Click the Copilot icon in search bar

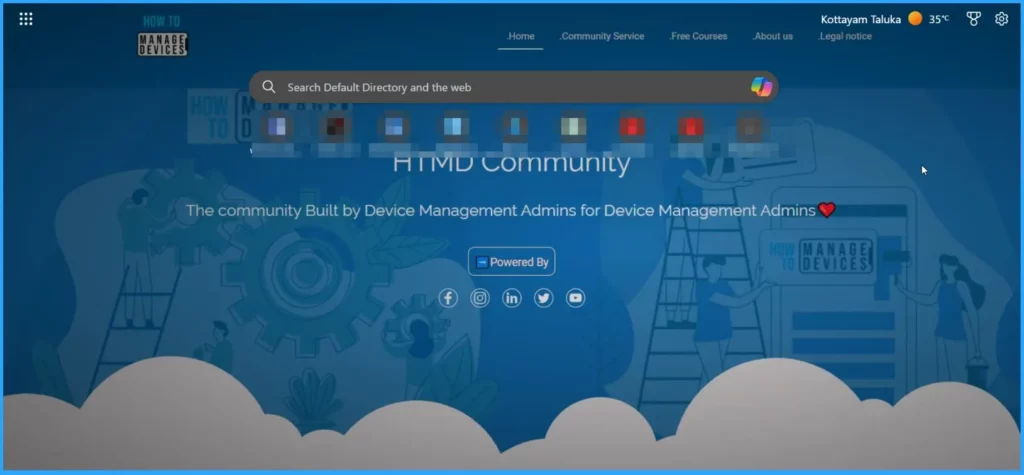point(761,87)
